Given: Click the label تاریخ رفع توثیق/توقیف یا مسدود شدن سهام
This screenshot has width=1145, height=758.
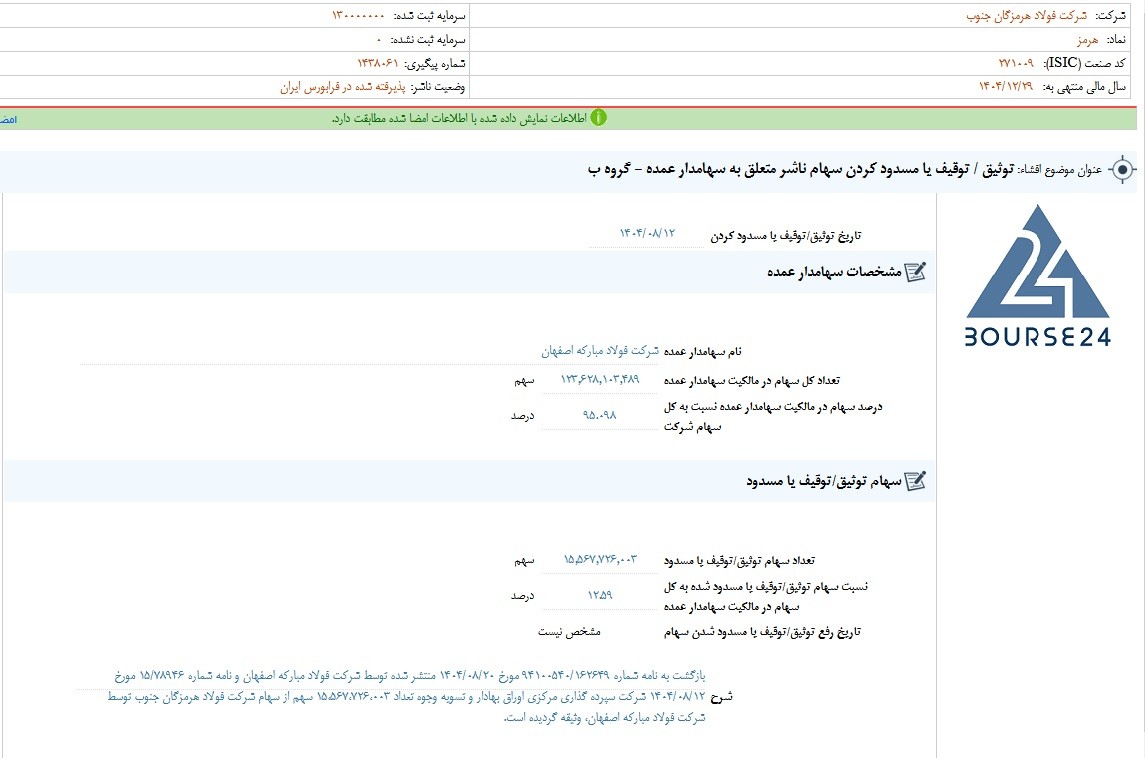Looking at the screenshot, I should [x=762, y=632].
